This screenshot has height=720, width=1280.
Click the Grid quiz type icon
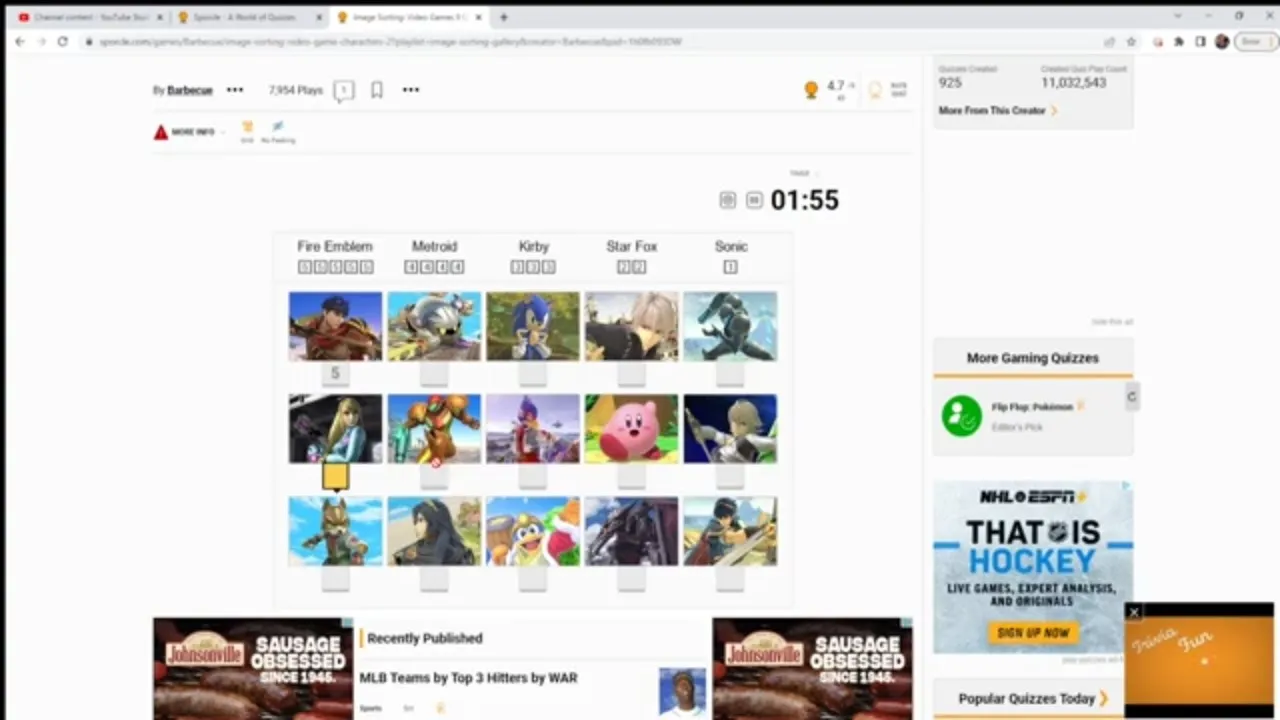[247, 127]
